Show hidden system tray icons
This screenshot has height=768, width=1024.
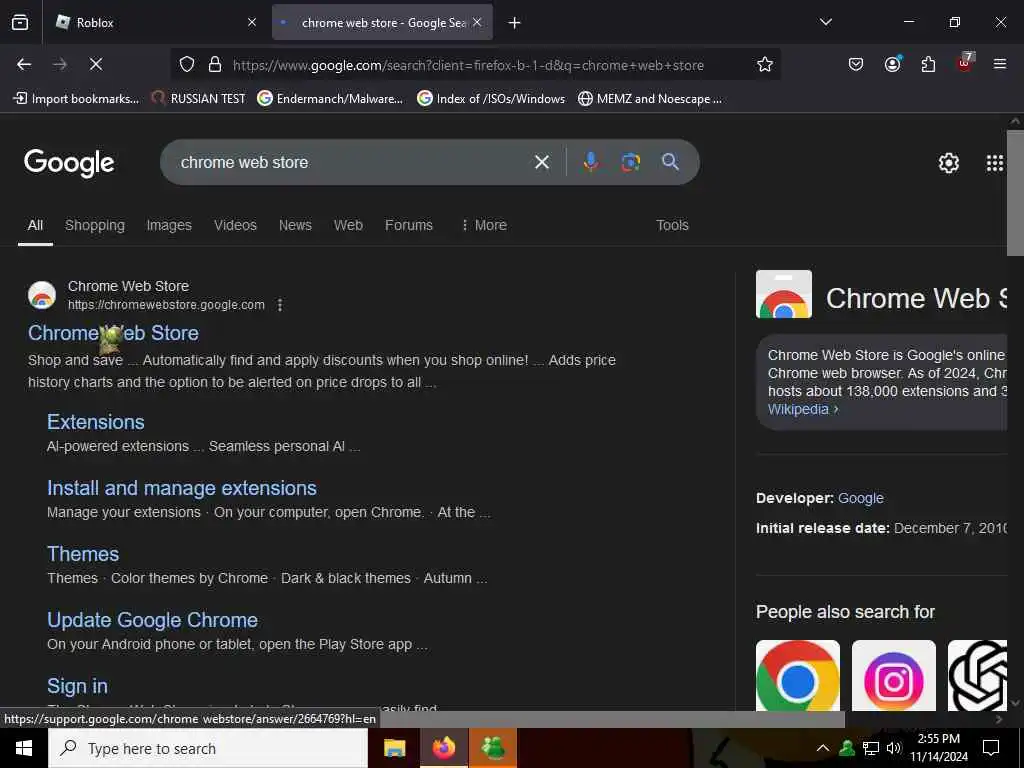pos(823,748)
